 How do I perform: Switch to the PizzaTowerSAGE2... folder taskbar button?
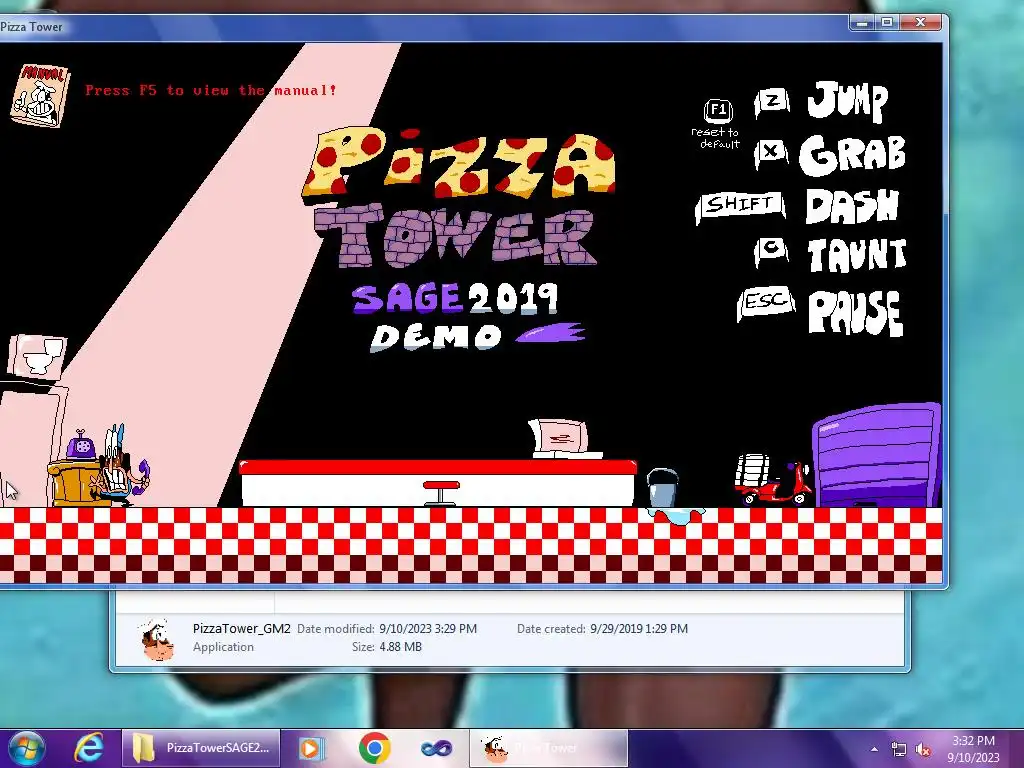pyautogui.click(x=200, y=748)
